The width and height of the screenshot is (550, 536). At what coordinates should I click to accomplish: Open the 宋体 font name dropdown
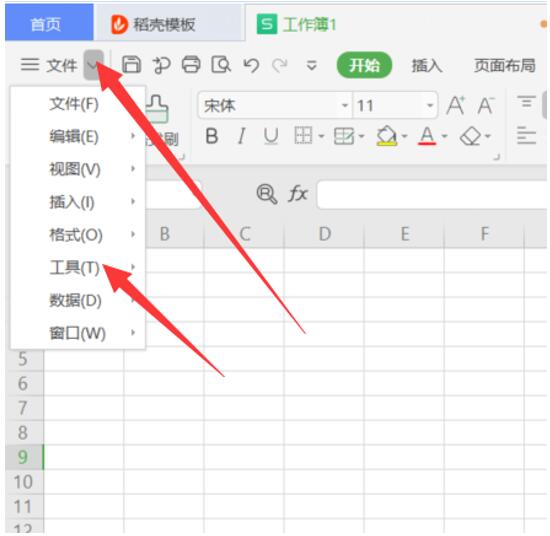click(345, 105)
